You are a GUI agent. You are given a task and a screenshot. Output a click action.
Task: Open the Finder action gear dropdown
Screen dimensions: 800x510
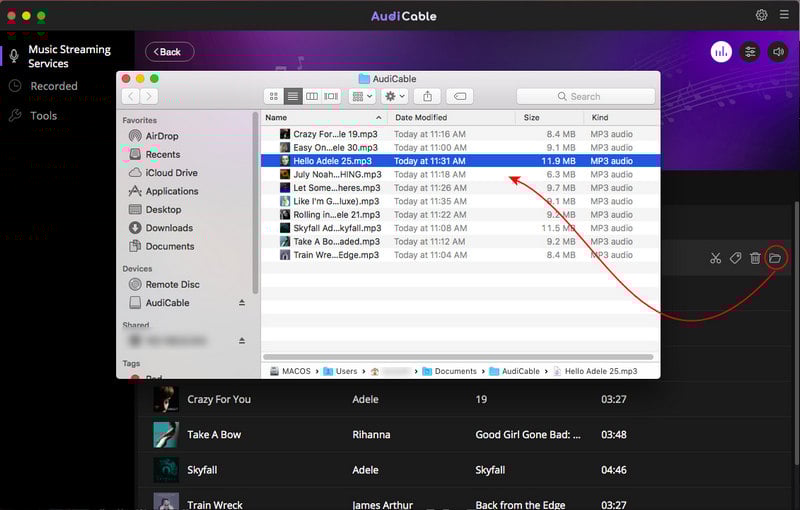tap(395, 96)
